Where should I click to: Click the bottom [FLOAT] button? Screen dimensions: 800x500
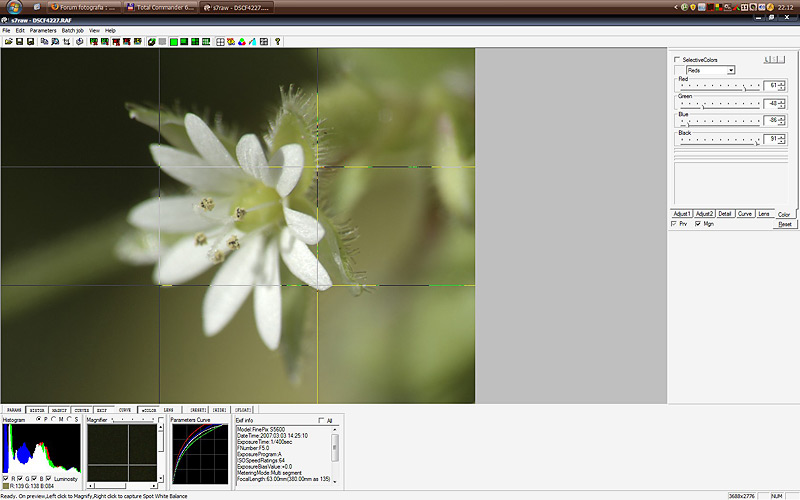(243, 410)
